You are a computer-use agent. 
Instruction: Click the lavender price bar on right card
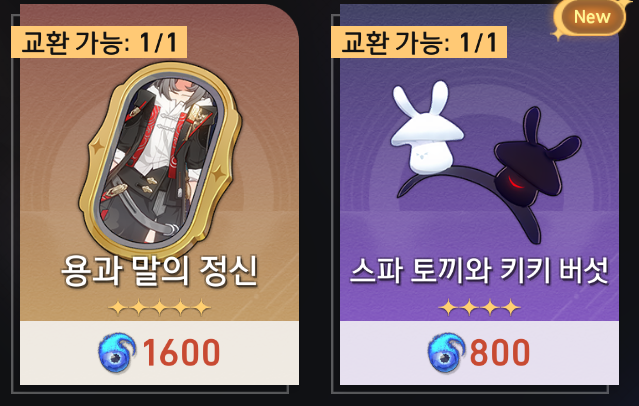[479, 353]
